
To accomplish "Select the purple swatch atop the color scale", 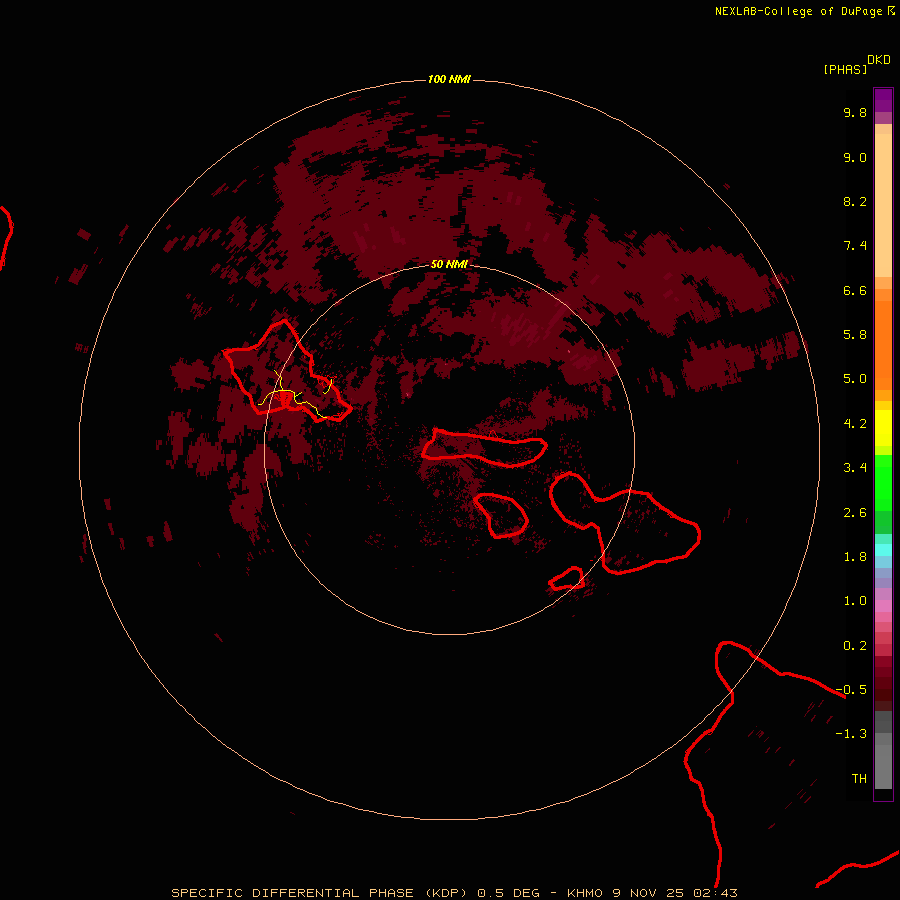I will click(x=883, y=100).
